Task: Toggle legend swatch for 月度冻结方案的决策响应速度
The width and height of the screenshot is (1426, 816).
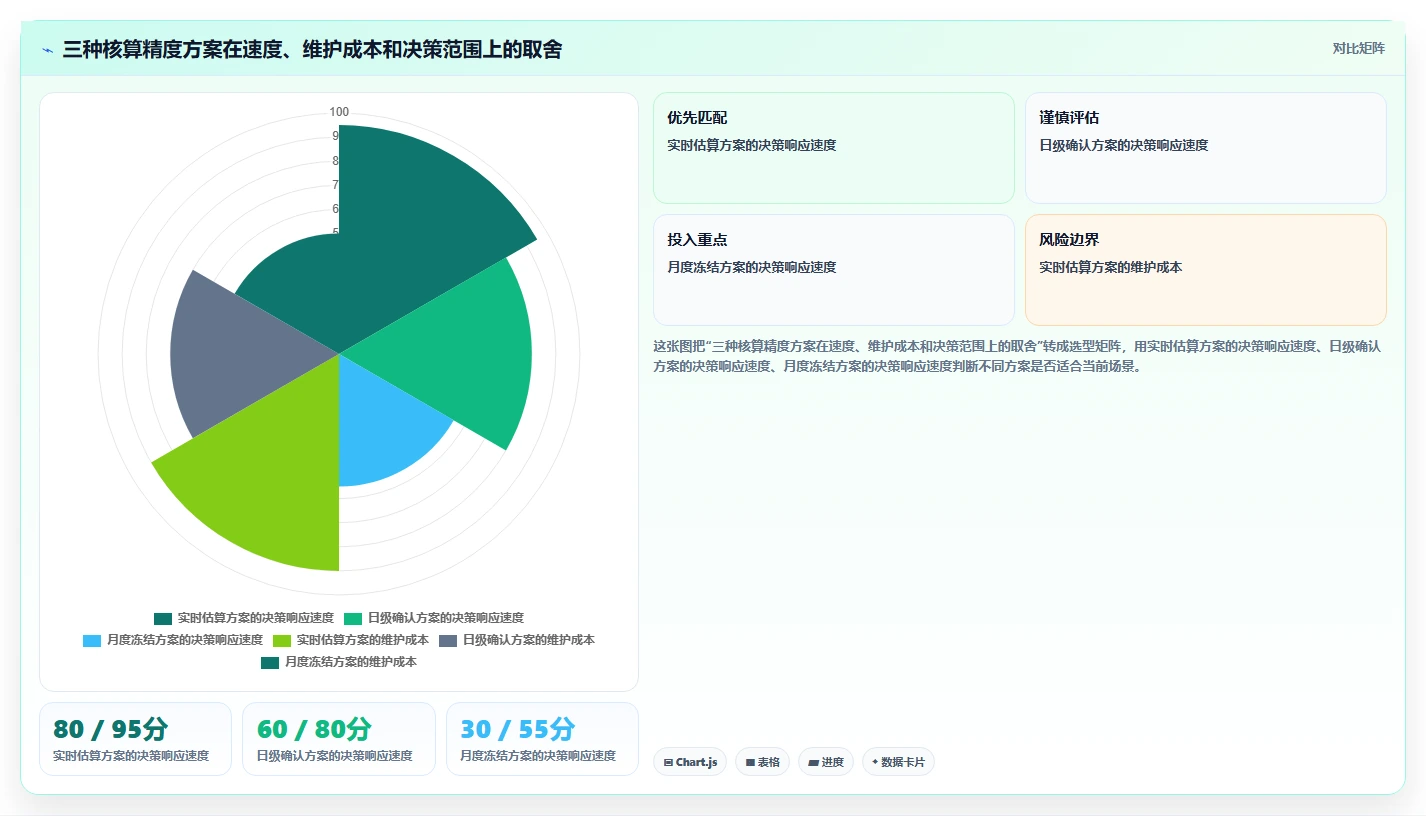Action: click(92, 641)
